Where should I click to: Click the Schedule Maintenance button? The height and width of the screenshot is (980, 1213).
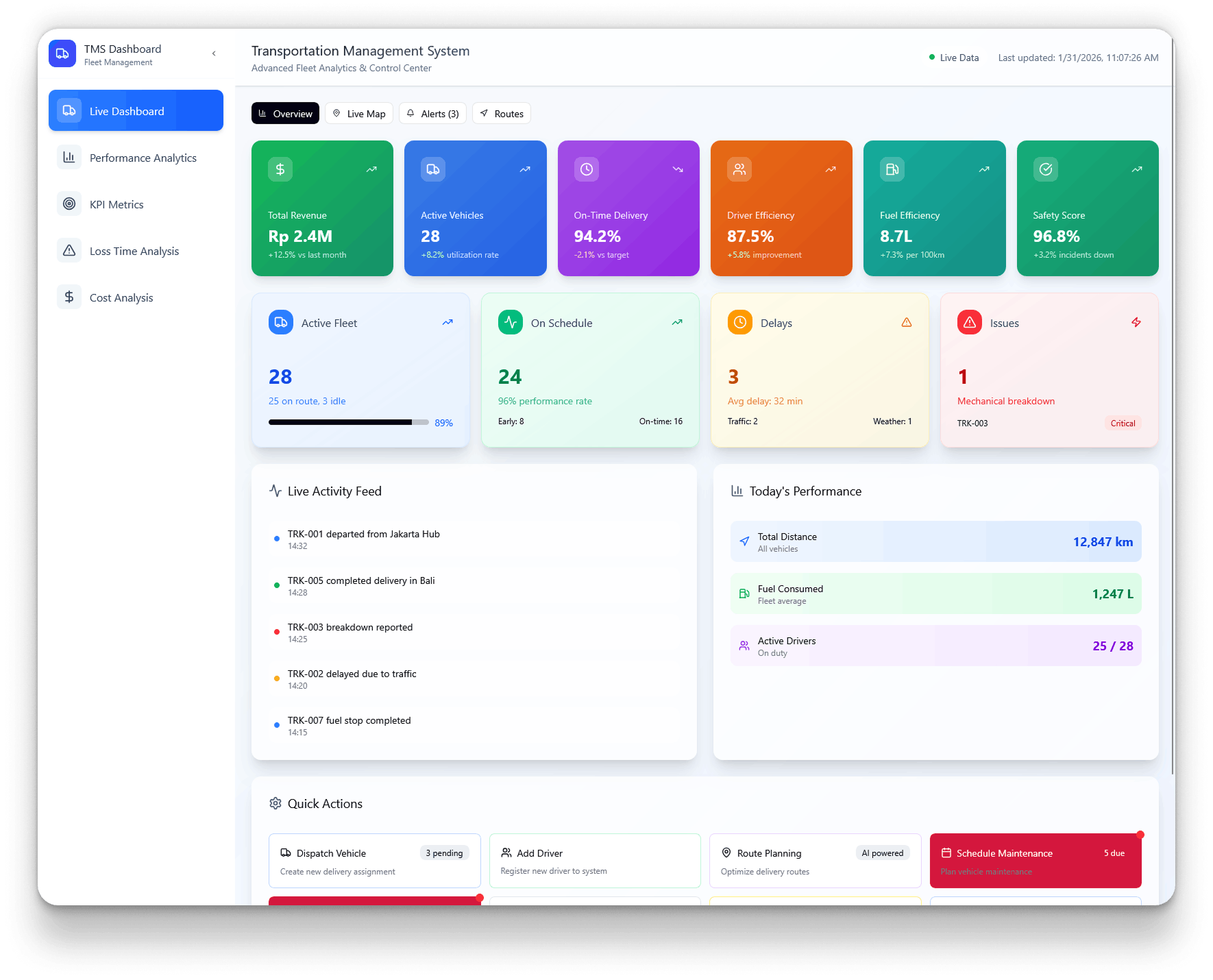pyautogui.click(x=1036, y=861)
